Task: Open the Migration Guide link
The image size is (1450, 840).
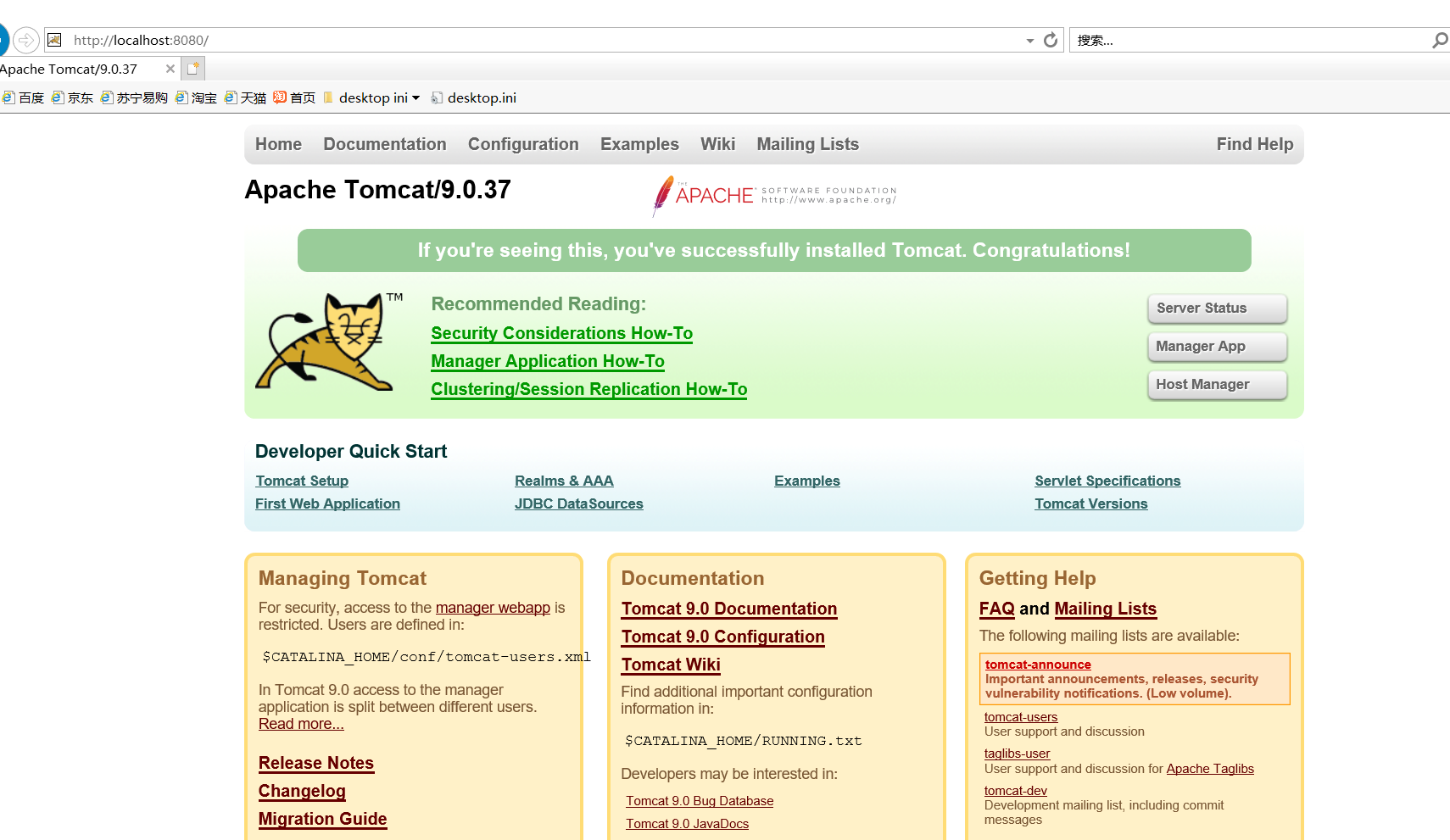Action: tap(323, 819)
